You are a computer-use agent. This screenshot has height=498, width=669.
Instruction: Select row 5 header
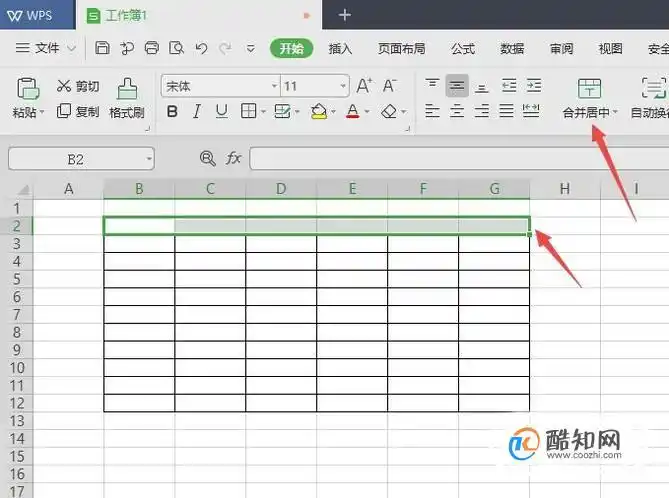tap(17, 279)
